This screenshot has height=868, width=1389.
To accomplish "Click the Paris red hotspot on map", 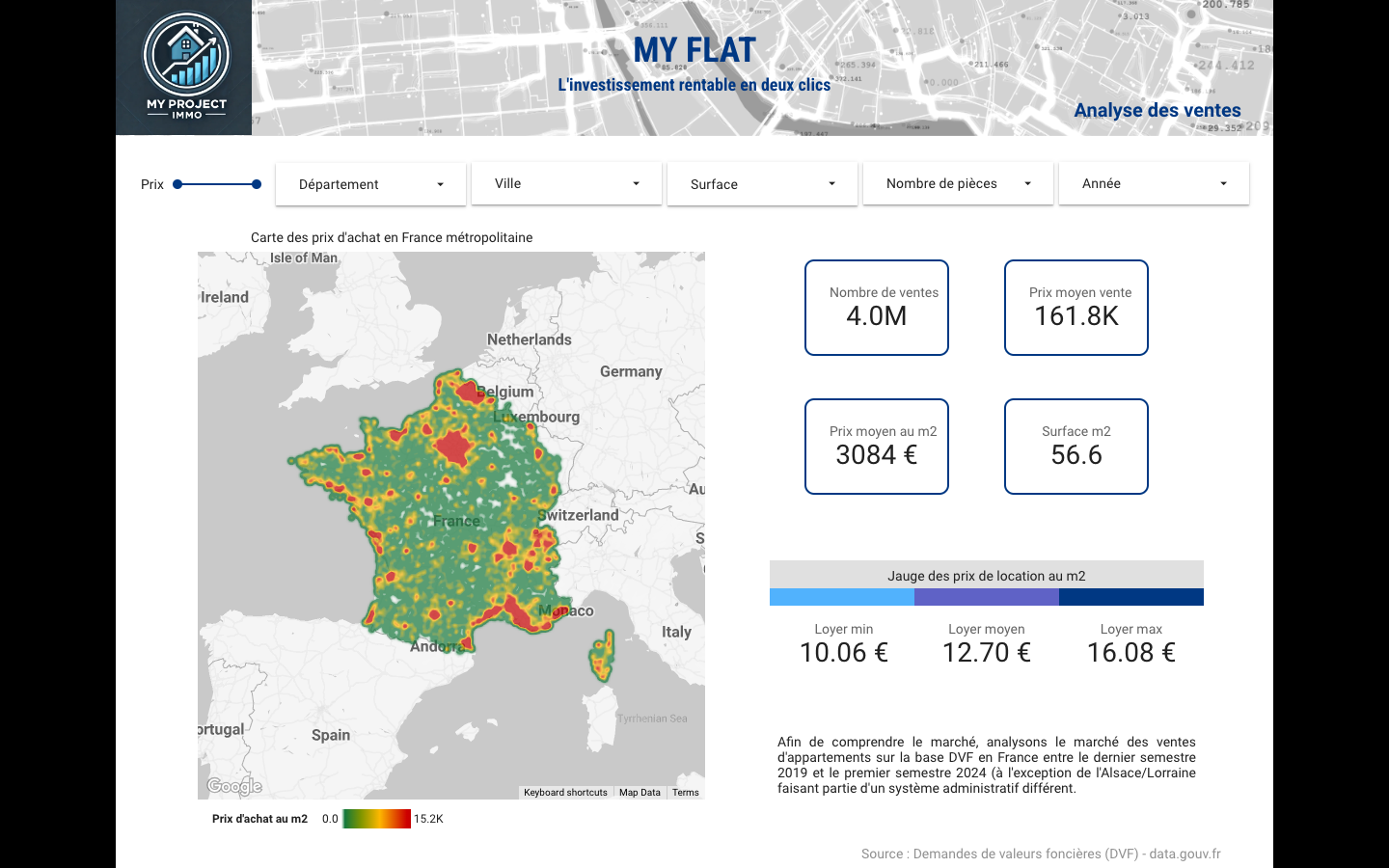I will pyautogui.click(x=451, y=447).
